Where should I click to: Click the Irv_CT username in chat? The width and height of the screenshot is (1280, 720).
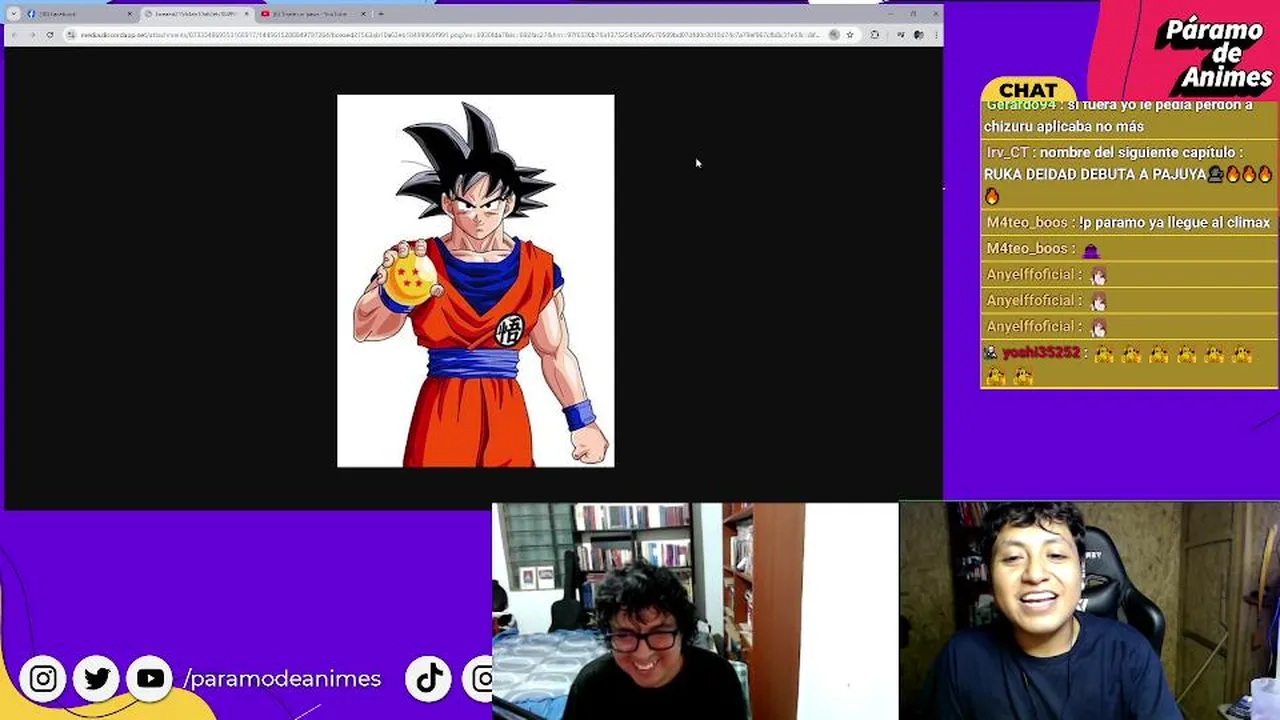click(1007, 152)
